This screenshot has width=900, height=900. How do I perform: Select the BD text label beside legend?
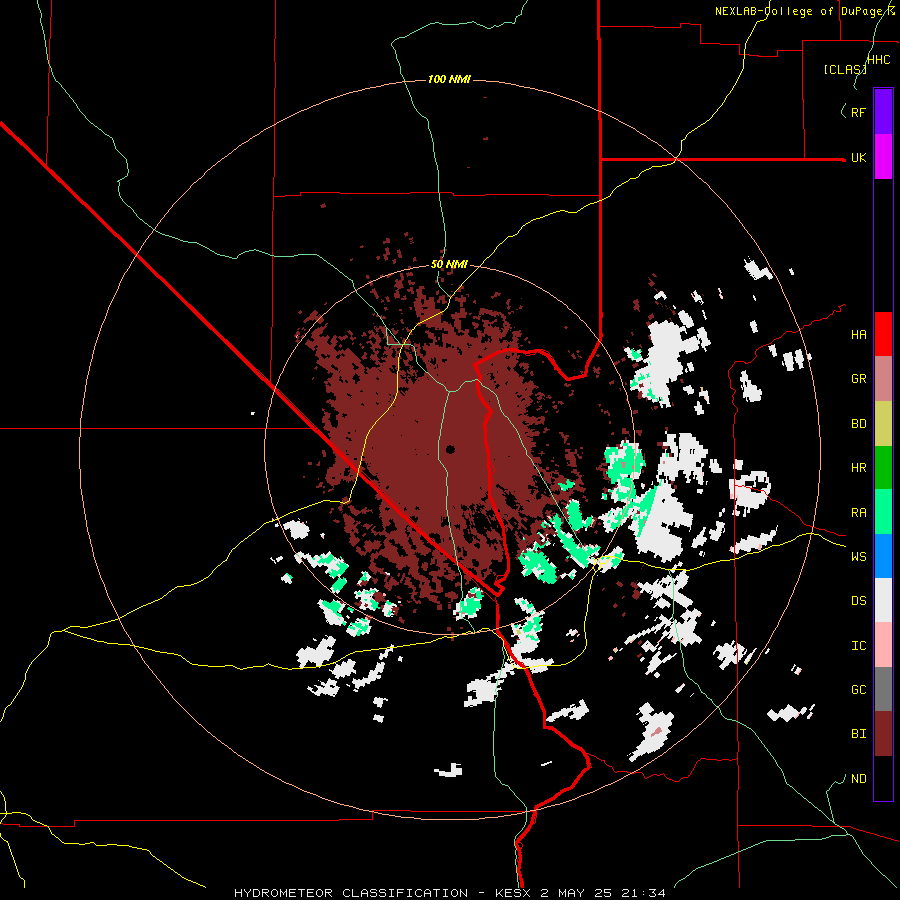(859, 424)
